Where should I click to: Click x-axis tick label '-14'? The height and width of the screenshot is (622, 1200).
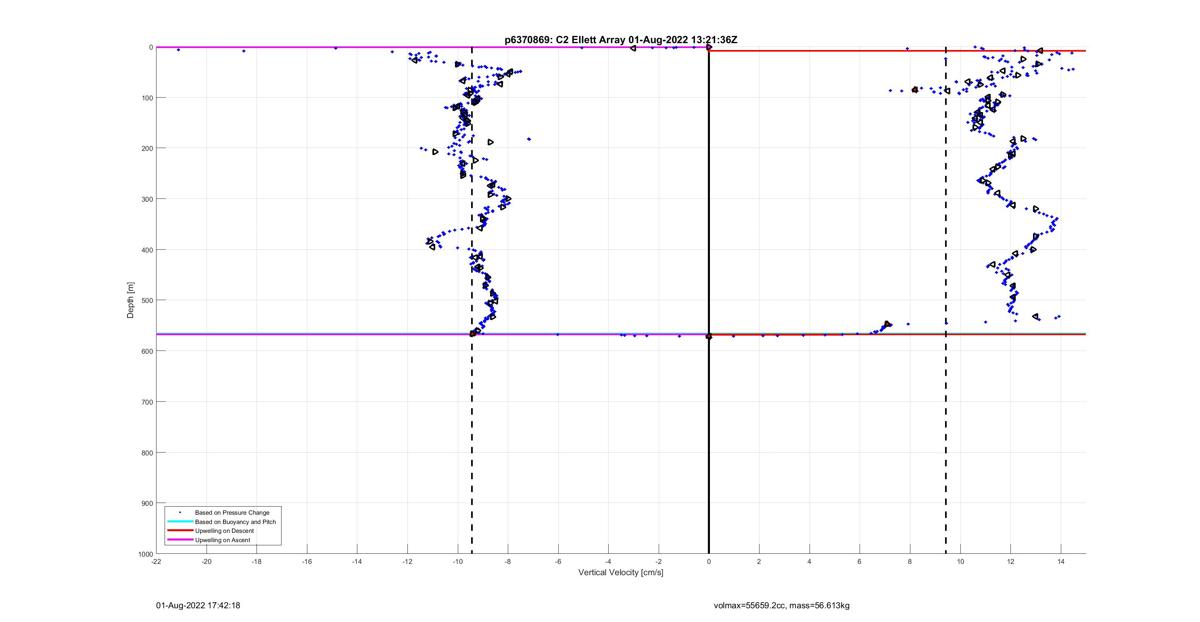(357, 561)
